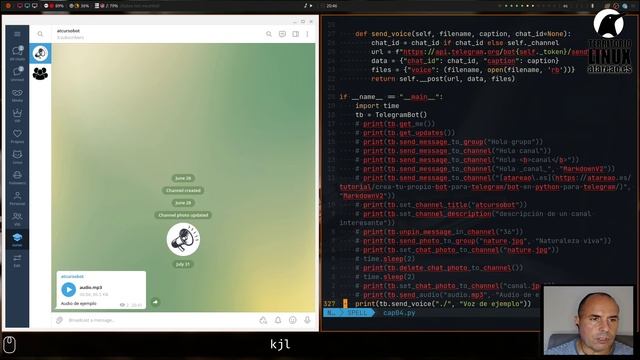
Task: Open the two-people icon folder in Telegram sidebar
Action: click(x=17, y=219)
